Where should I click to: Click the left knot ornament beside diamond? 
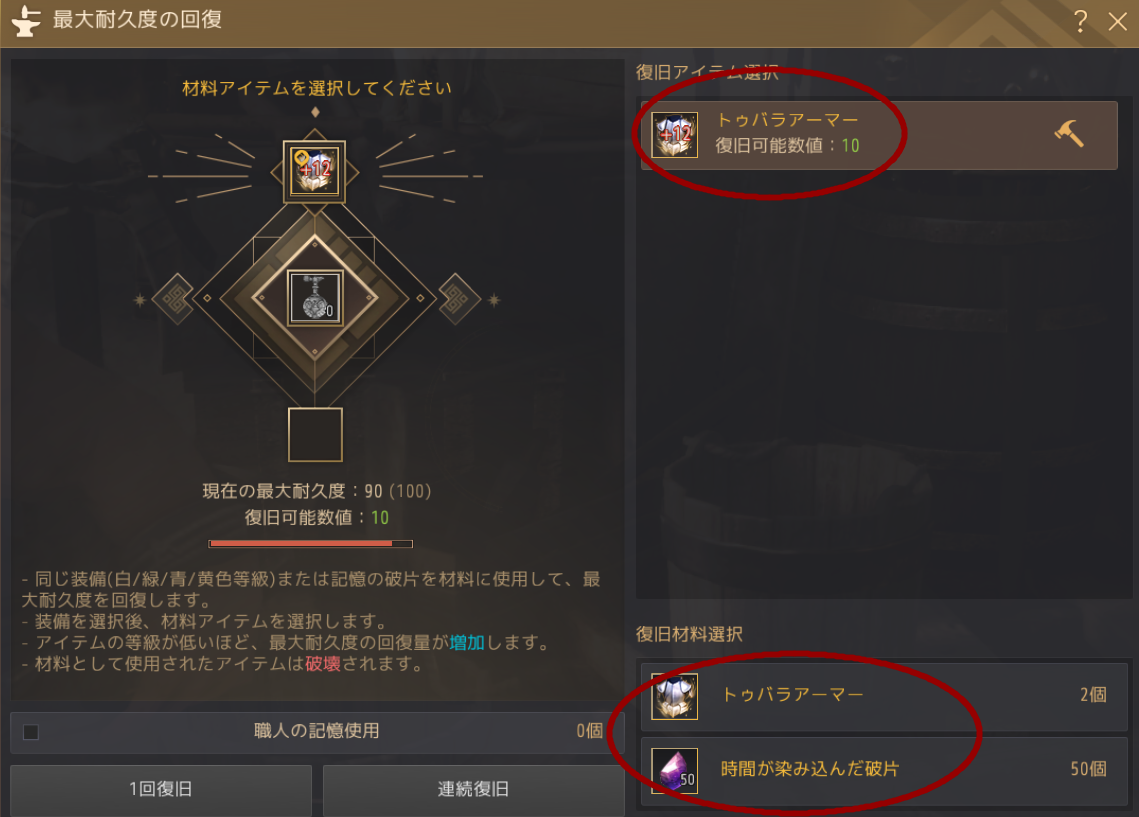[x=174, y=298]
